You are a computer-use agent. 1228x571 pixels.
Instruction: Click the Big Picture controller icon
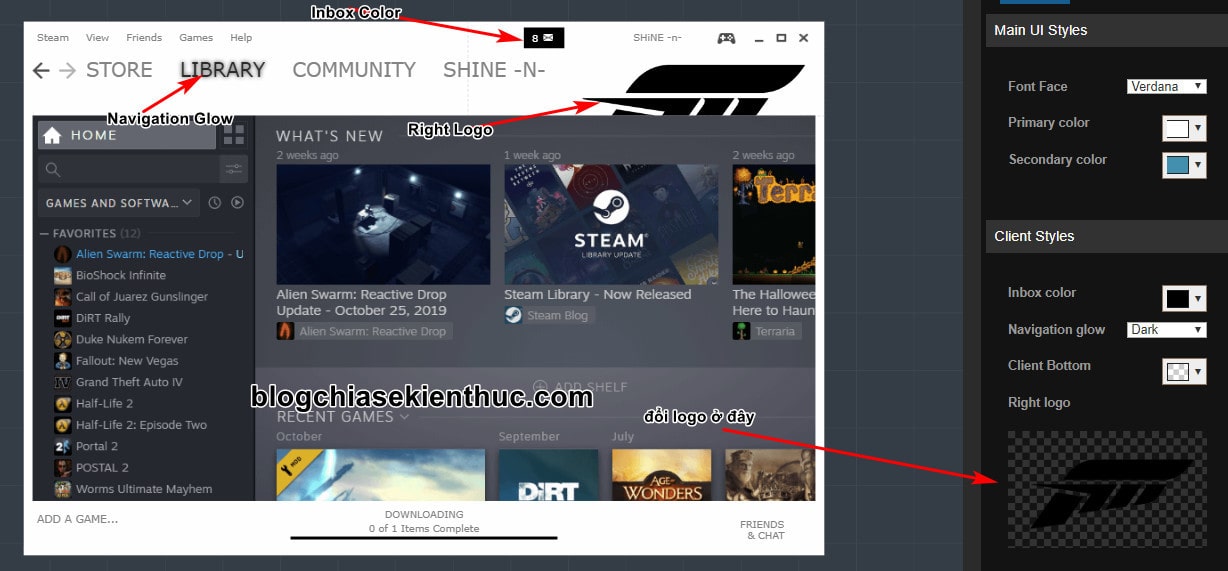pyautogui.click(x=727, y=38)
